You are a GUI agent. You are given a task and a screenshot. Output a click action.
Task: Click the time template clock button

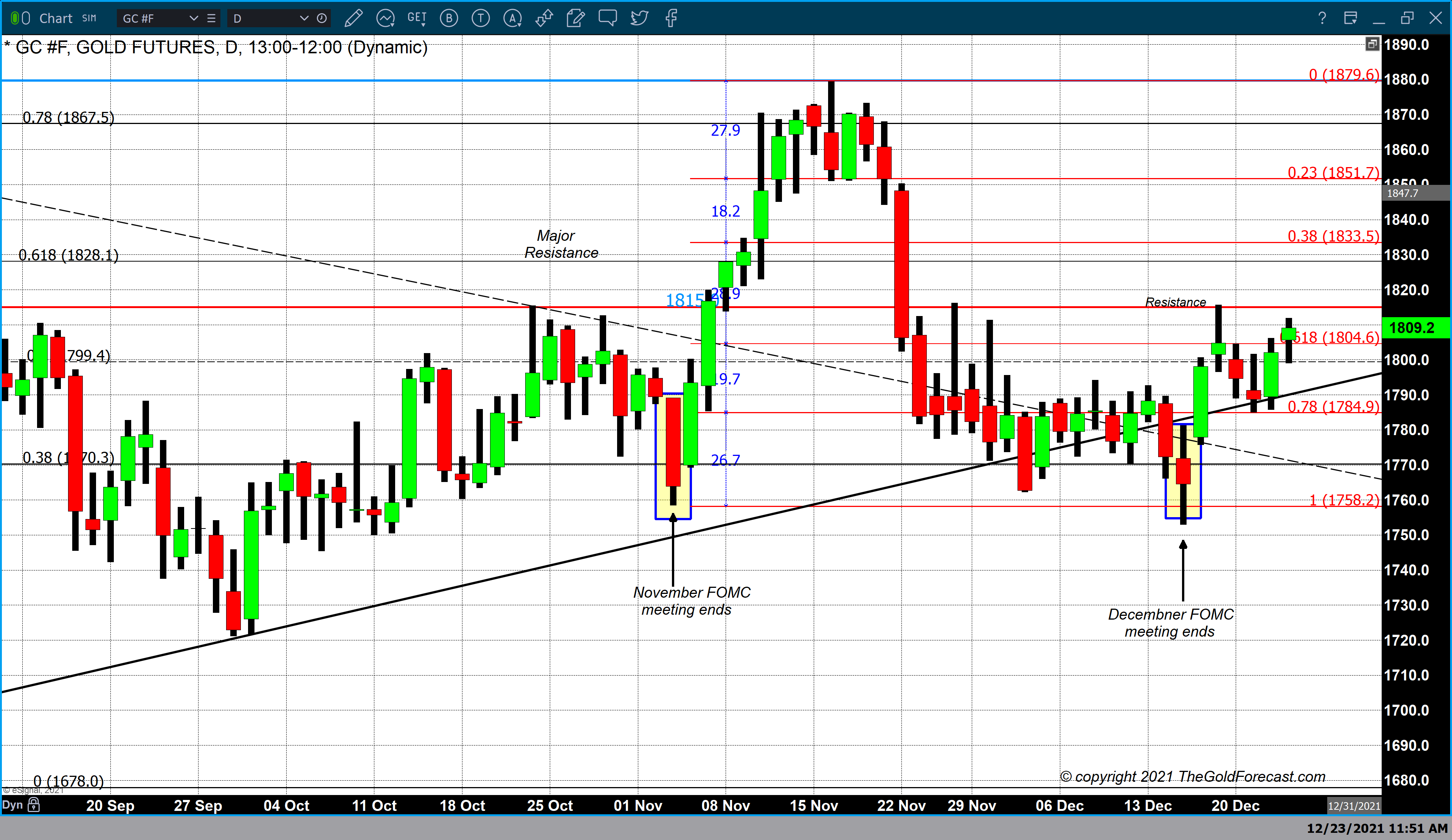322,19
